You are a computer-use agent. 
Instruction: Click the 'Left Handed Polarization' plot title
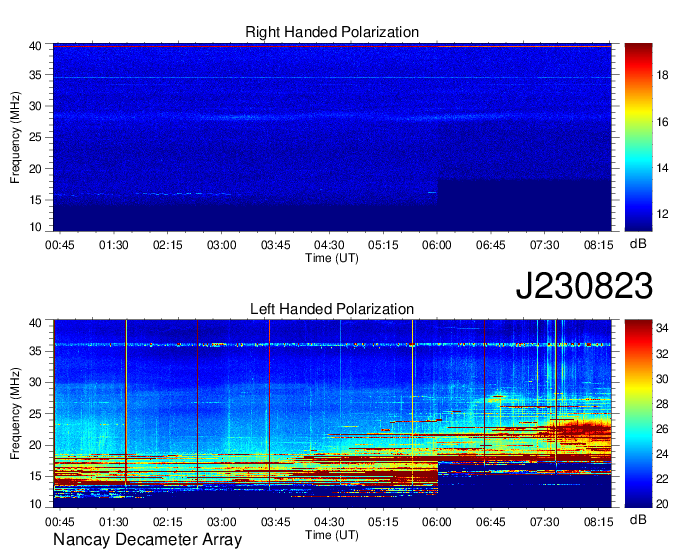click(x=332, y=309)
